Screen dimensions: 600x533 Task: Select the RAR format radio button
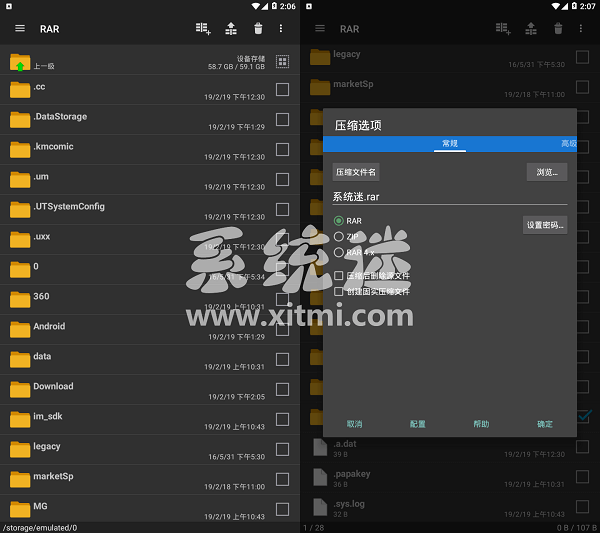tap(339, 221)
